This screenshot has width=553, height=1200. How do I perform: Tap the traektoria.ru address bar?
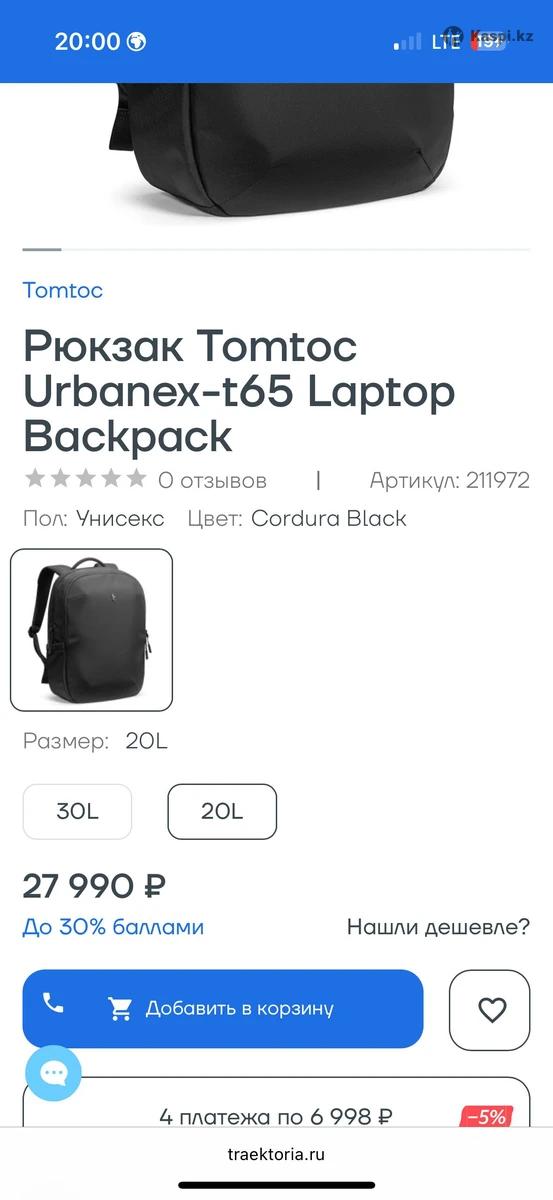[276, 1154]
